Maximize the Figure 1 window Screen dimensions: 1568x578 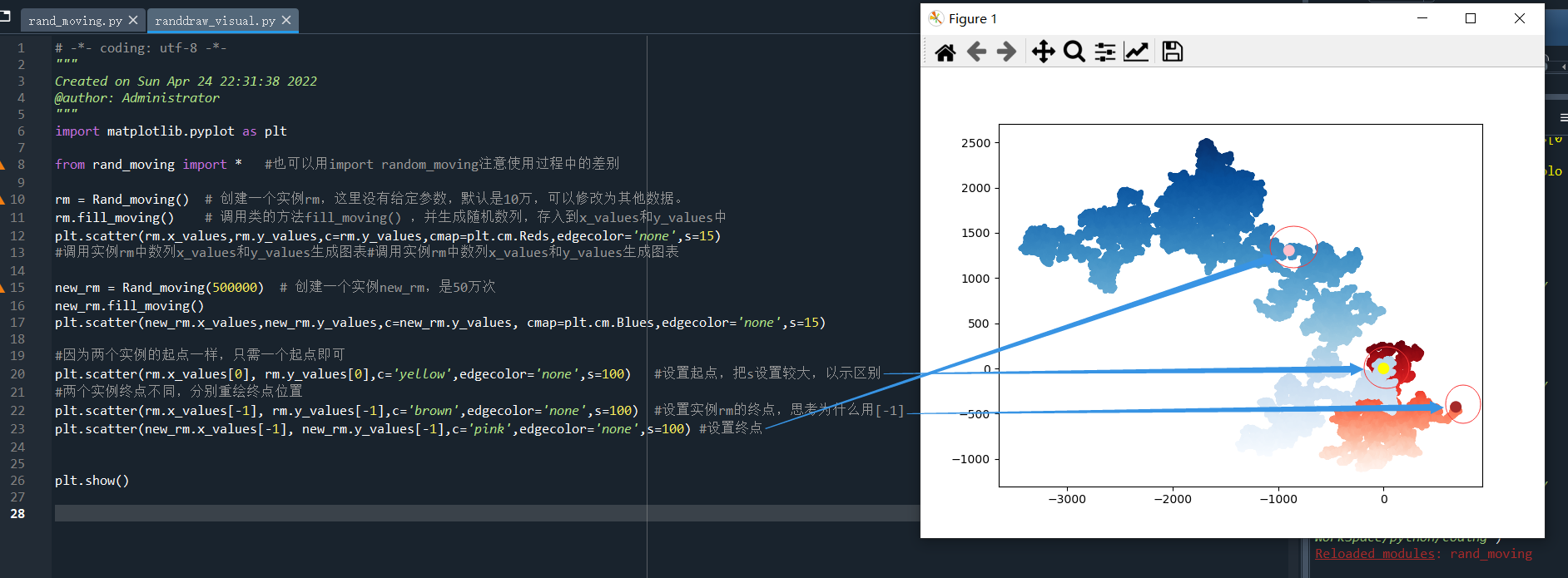[1471, 18]
